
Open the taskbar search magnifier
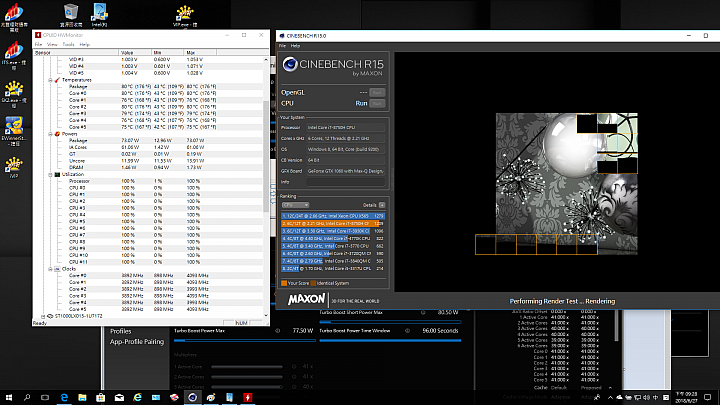coord(27,397)
